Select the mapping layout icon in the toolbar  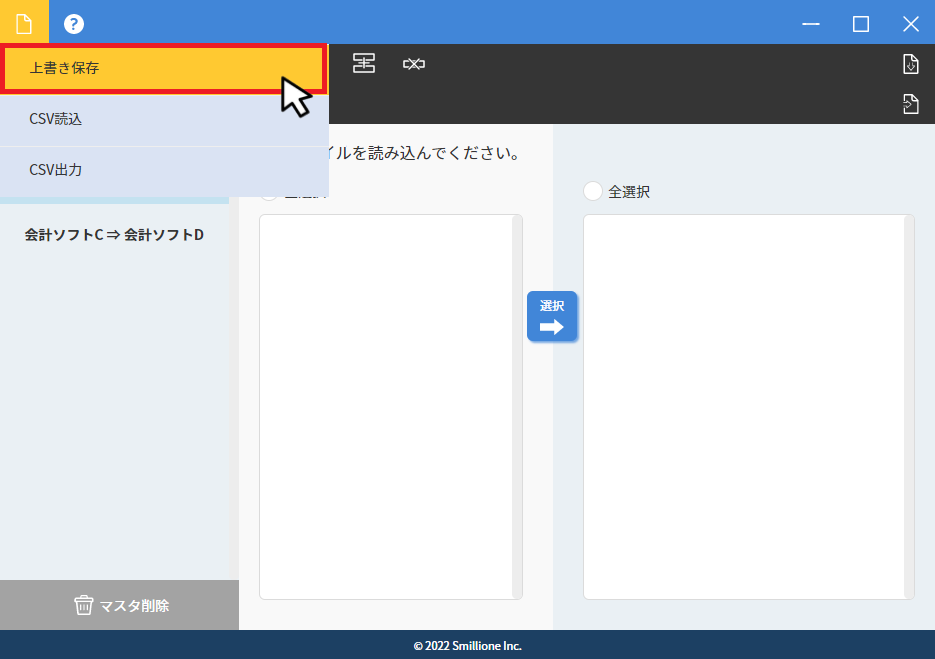click(363, 63)
